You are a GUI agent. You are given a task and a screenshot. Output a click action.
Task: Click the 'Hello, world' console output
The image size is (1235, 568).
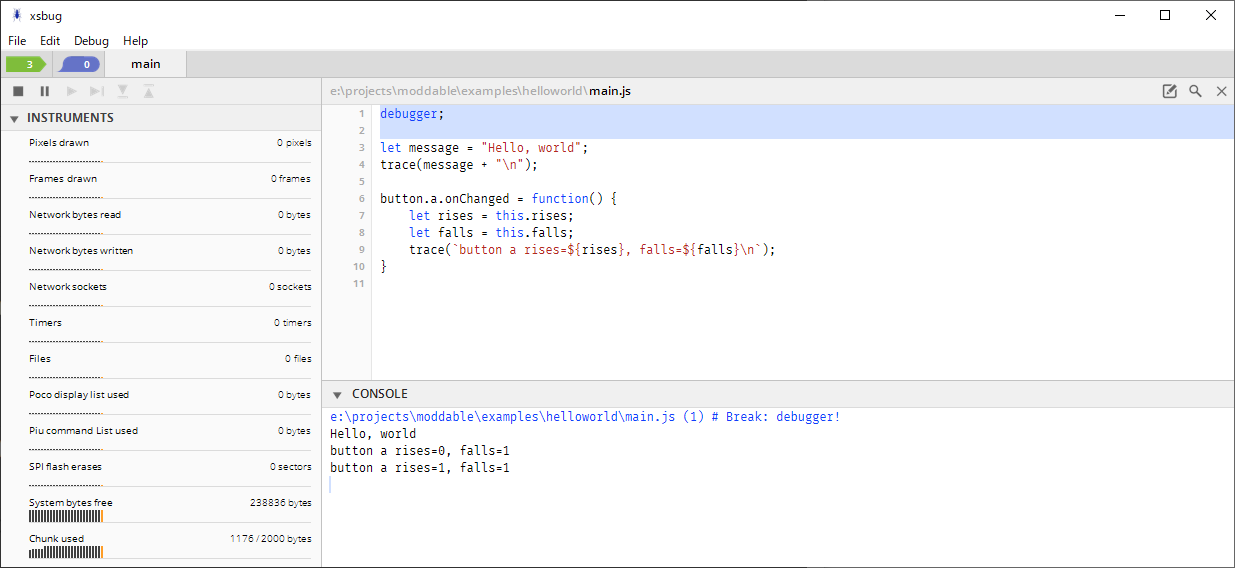click(373, 434)
